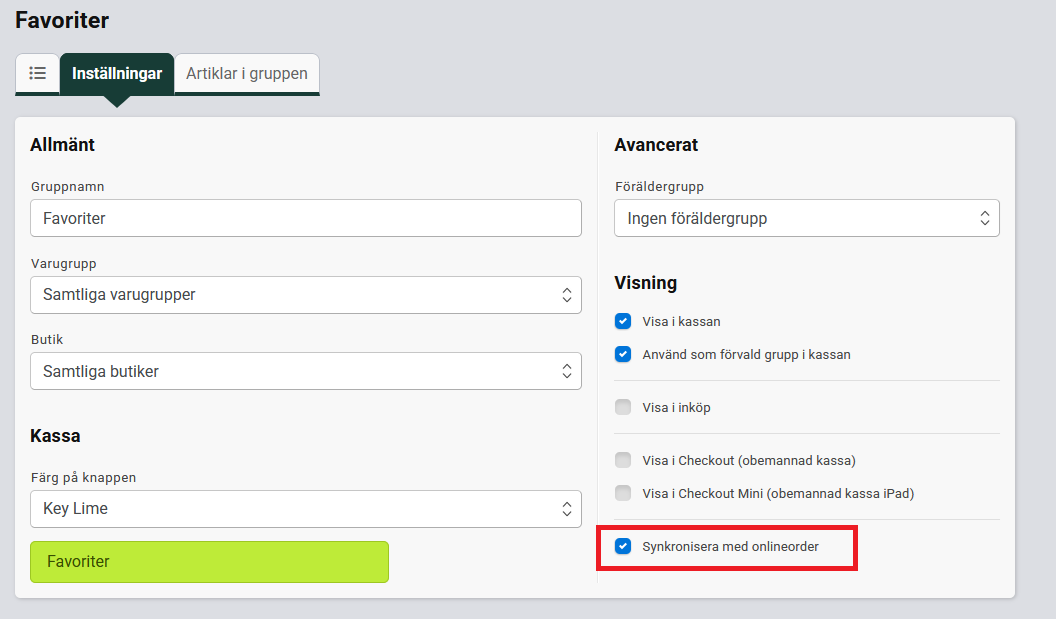Uncheck Visa i kassan checkbox
1056x619 pixels.
pyautogui.click(x=623, y=322)
